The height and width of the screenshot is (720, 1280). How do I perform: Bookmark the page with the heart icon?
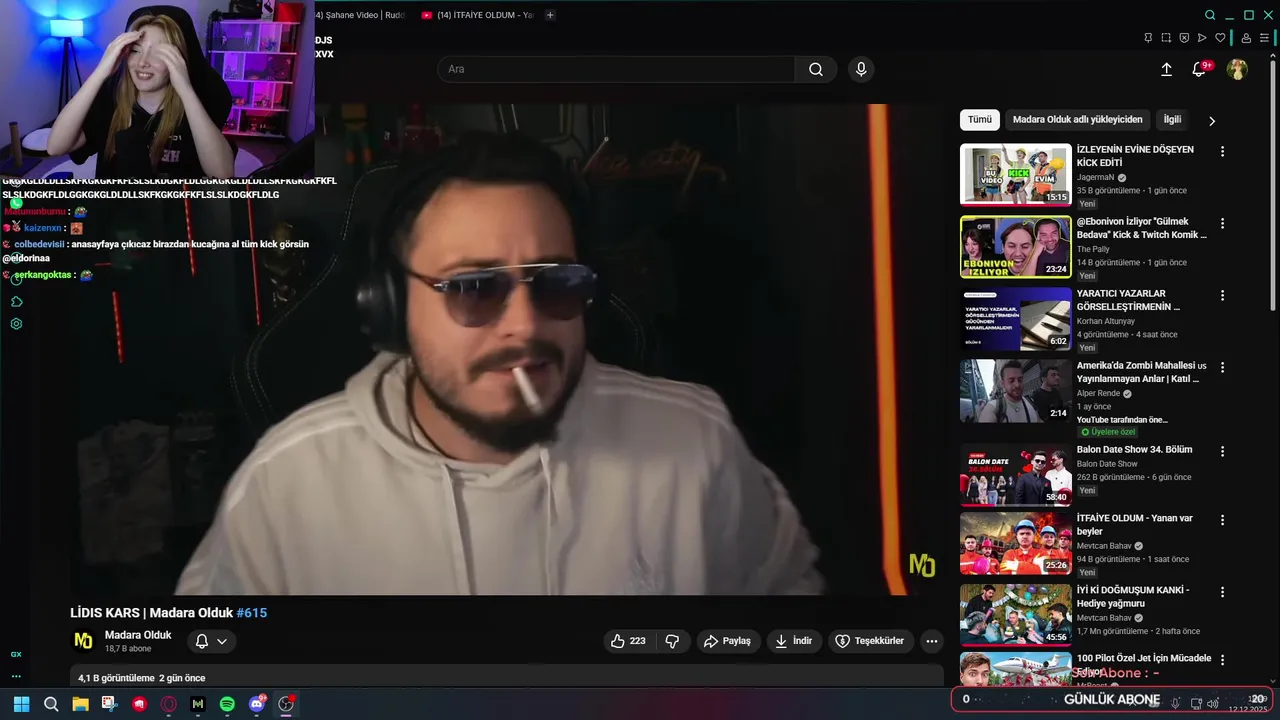[1220, 38]
